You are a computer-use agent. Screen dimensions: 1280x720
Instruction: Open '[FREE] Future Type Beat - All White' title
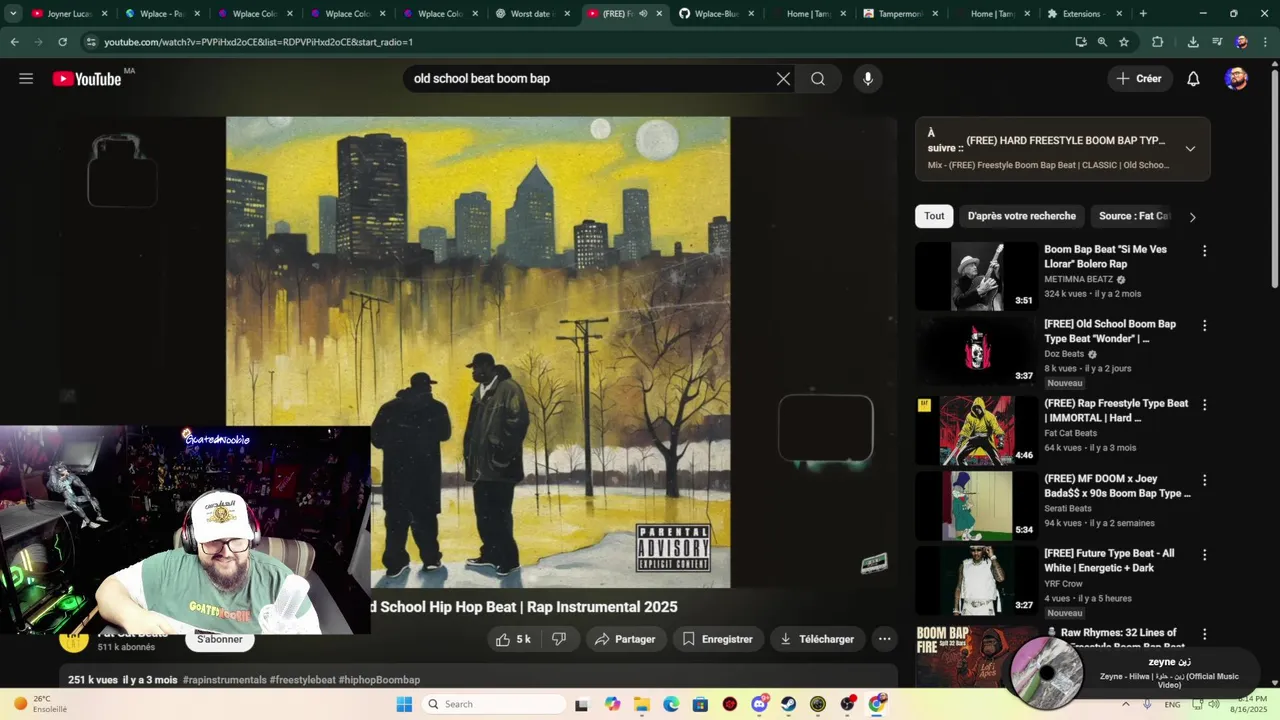click(x=1109, y=561)
